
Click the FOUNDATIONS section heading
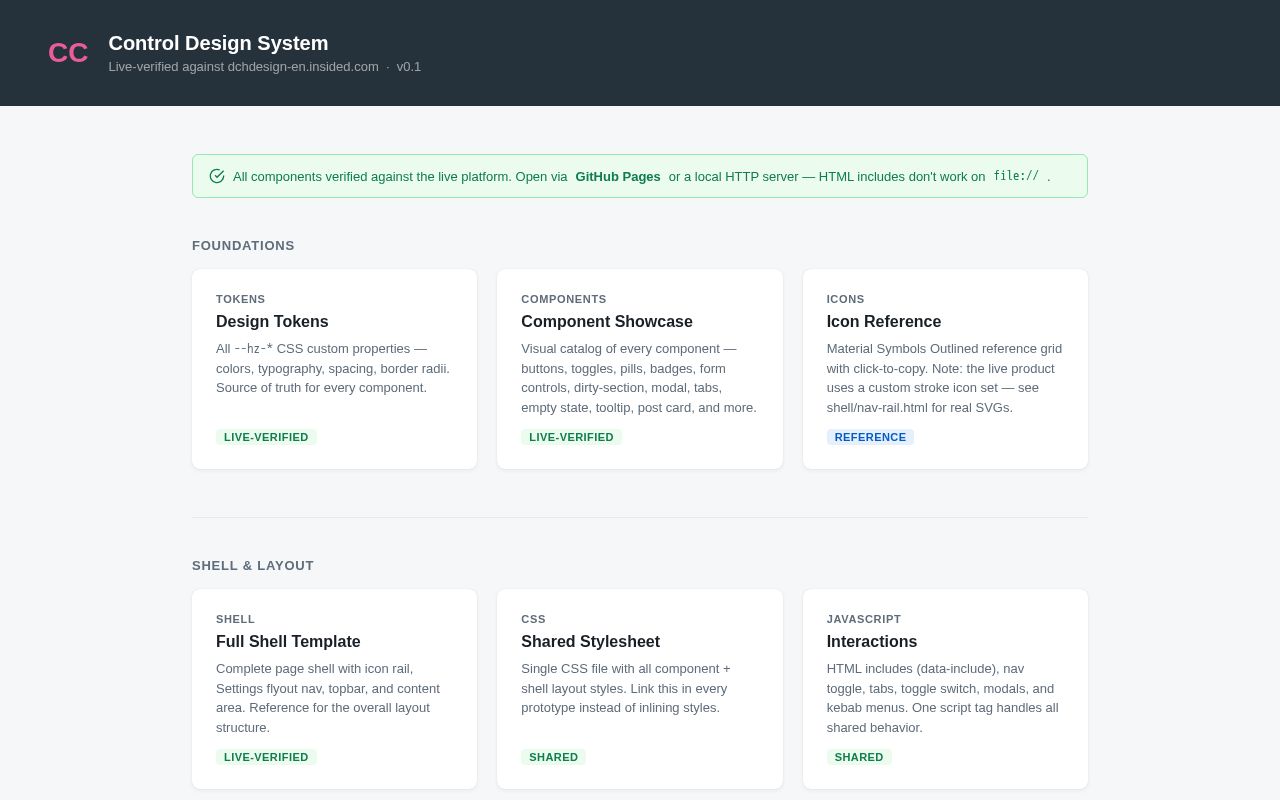point(243,246)
